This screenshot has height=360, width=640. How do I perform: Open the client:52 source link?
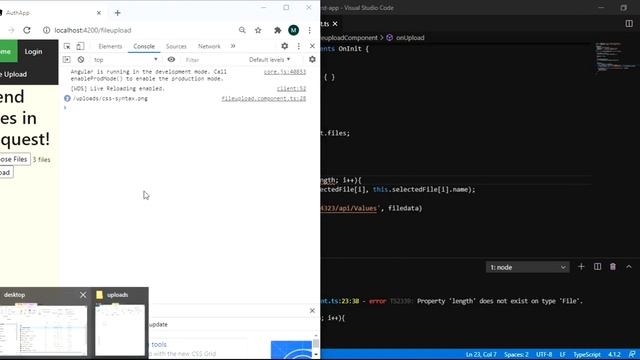291,89
